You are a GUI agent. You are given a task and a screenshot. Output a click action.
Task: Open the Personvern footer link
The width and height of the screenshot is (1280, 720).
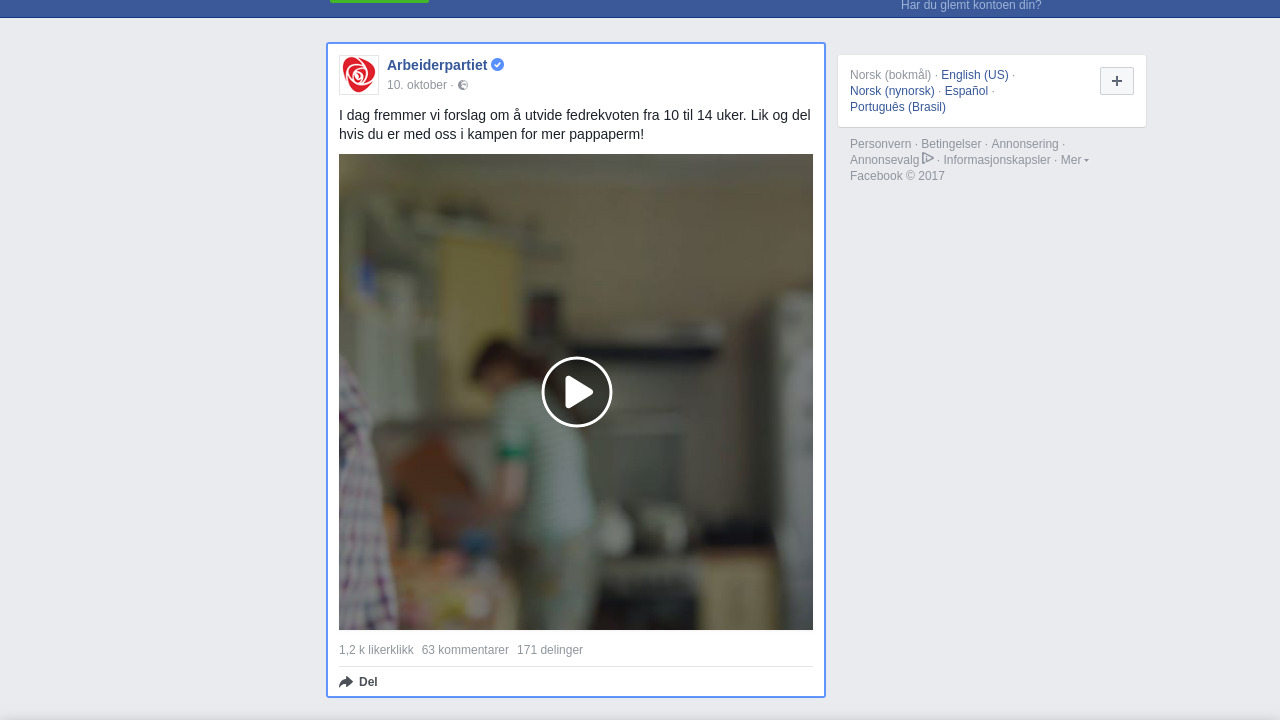tap(880, 144)
